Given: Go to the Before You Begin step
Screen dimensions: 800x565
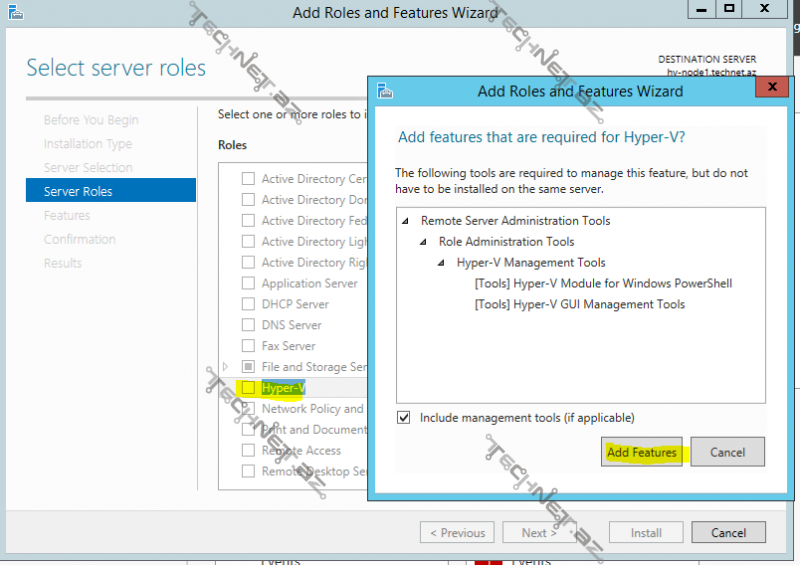Looking at the screenshot, I should [x=91, y=120].
